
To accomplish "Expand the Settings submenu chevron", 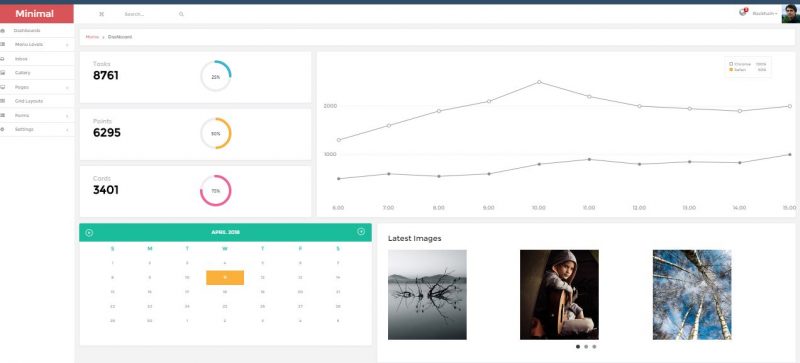I will click(x=67, y=130).
